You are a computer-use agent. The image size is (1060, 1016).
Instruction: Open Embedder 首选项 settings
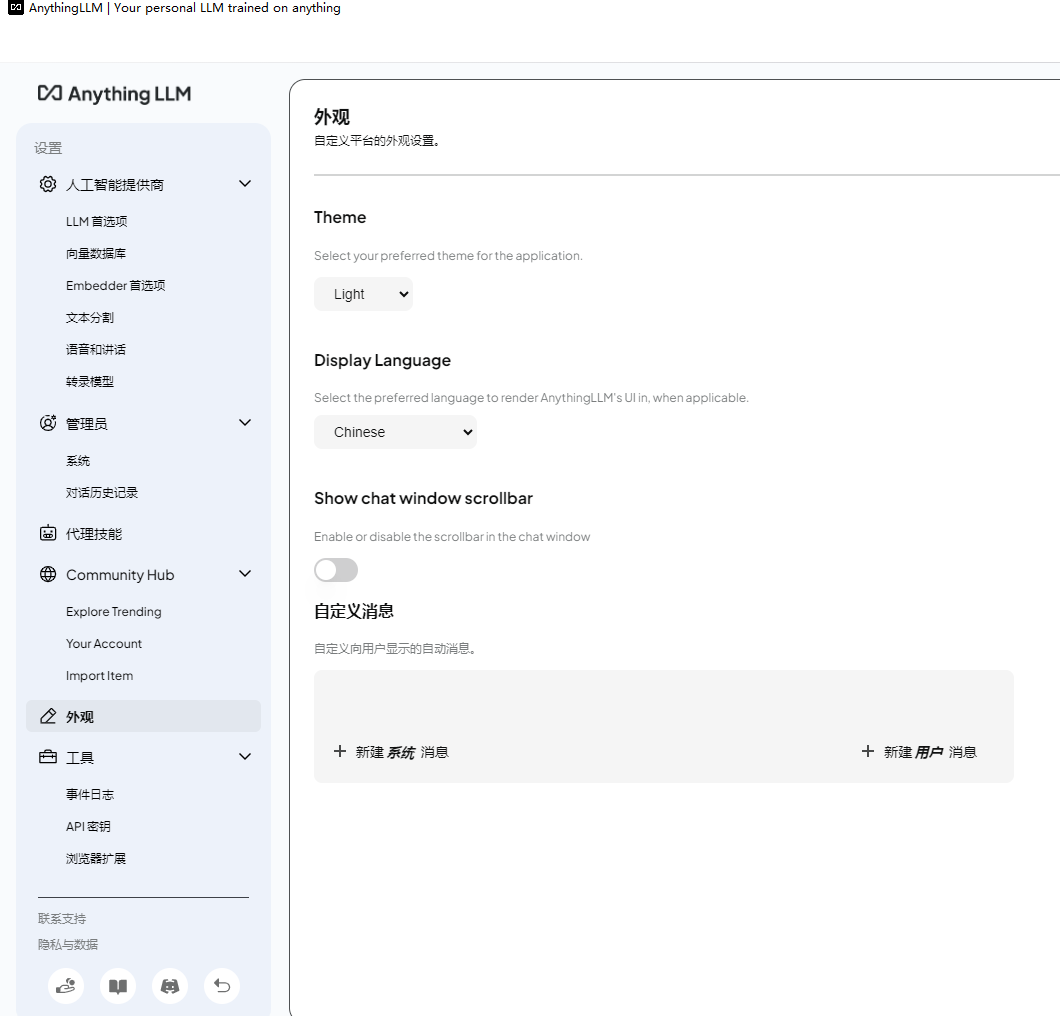116,285
